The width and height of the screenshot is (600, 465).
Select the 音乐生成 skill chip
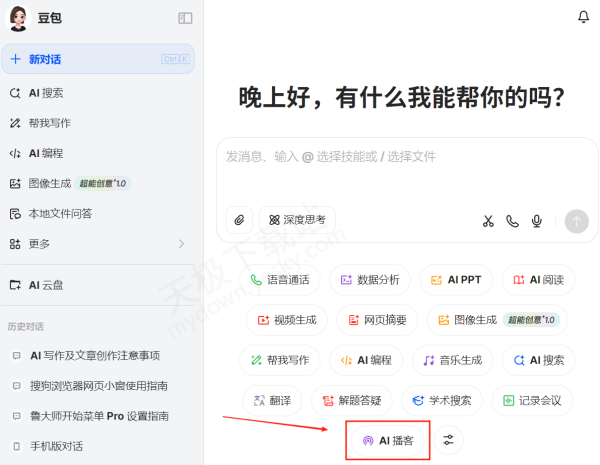(x=452, y=360)
